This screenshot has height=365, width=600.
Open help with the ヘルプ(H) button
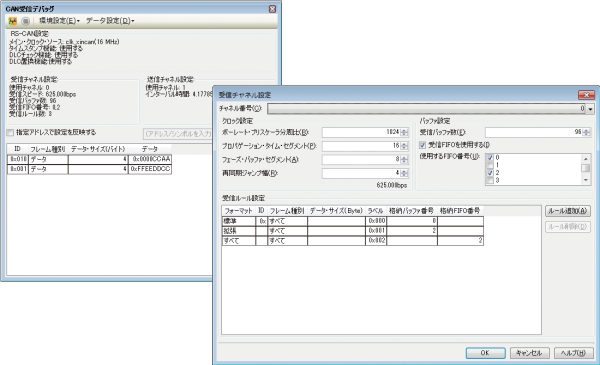click(x=574, y=353)
